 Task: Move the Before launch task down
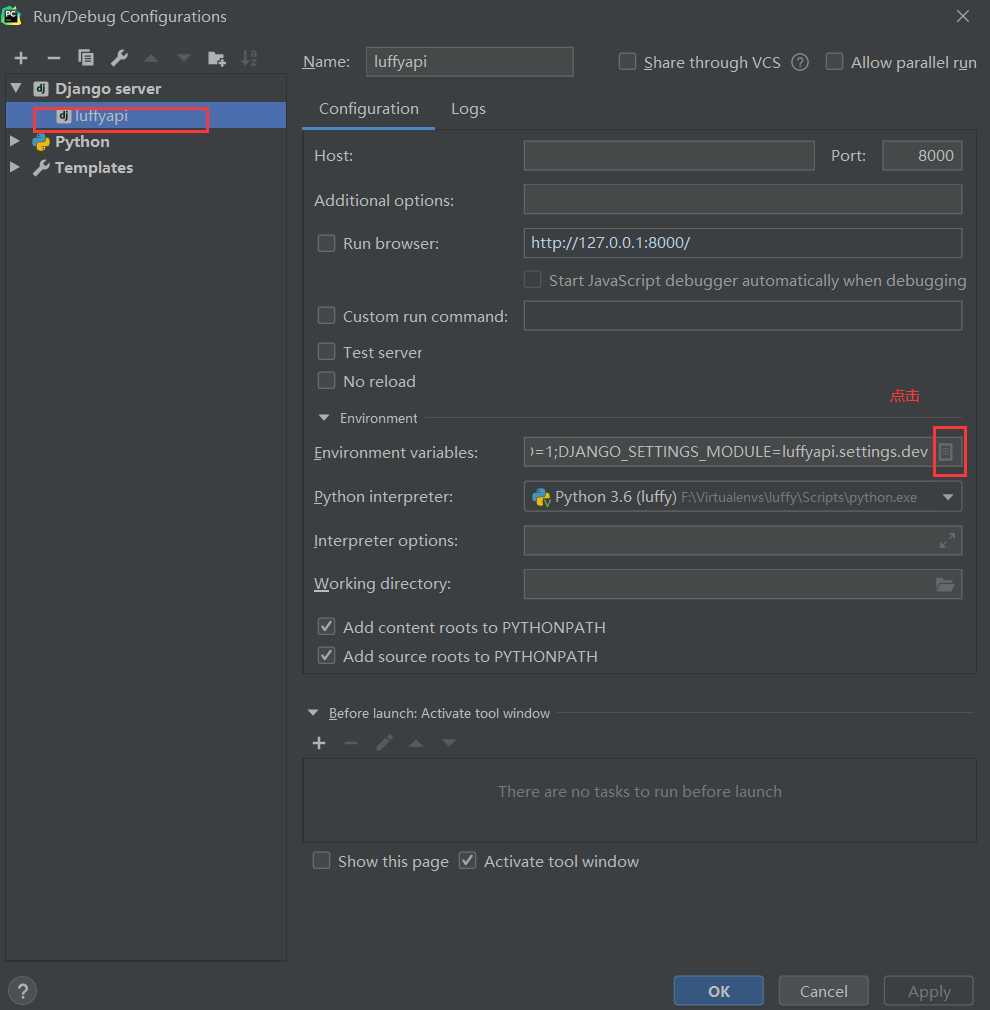point(449,743)
